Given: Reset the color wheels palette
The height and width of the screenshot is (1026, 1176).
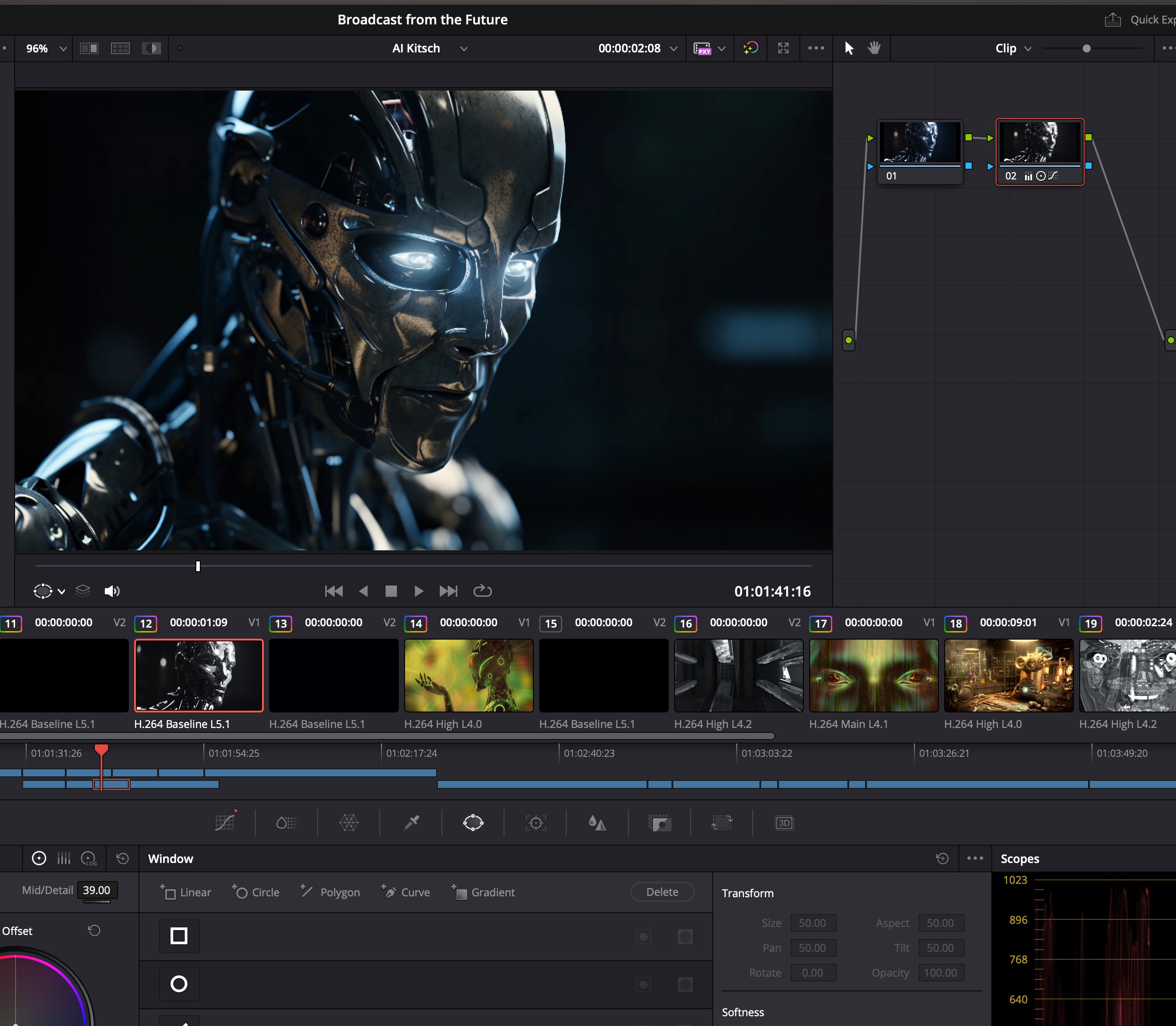Looking at the screenshot, I should tap(122, 858).
